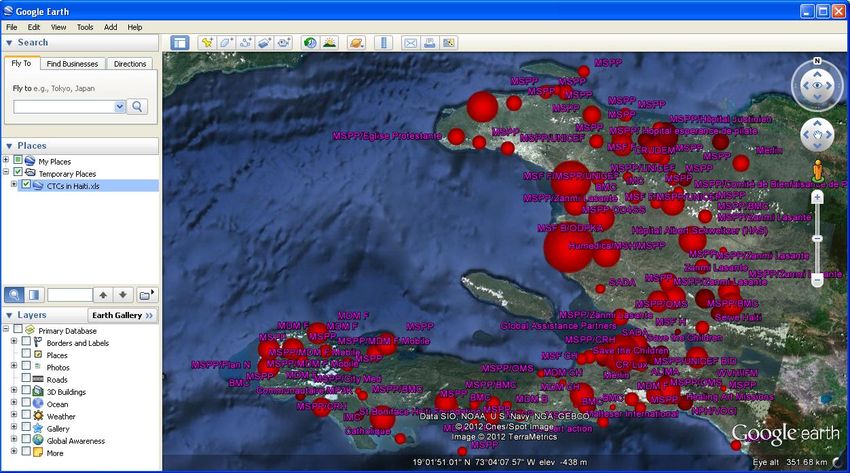Image resolution: width=850 pixels, height=473 pixels.
Task: Click in the Fly to input field
Action: 65,107
